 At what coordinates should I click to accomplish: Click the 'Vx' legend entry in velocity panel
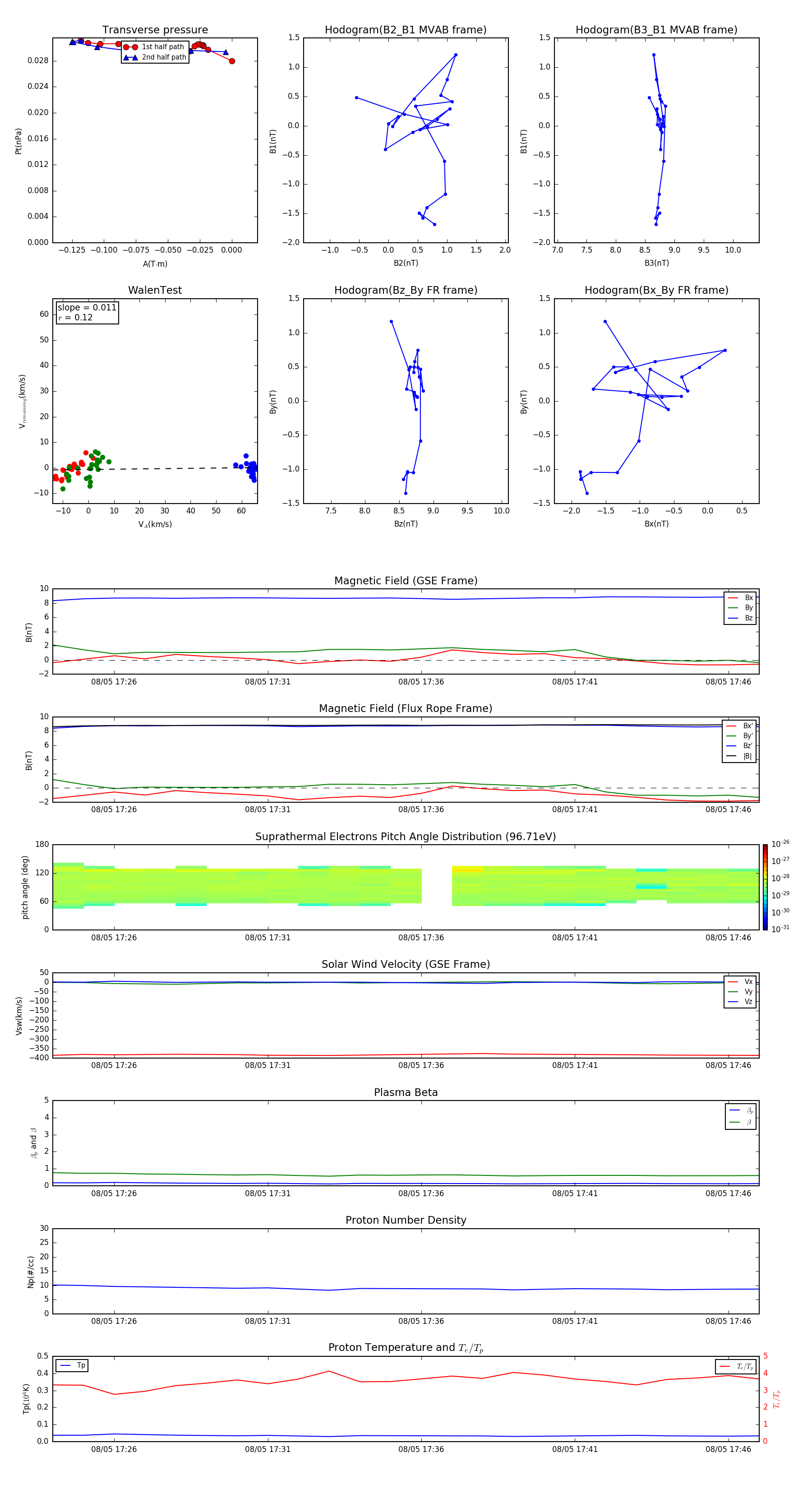pos(740,981)
